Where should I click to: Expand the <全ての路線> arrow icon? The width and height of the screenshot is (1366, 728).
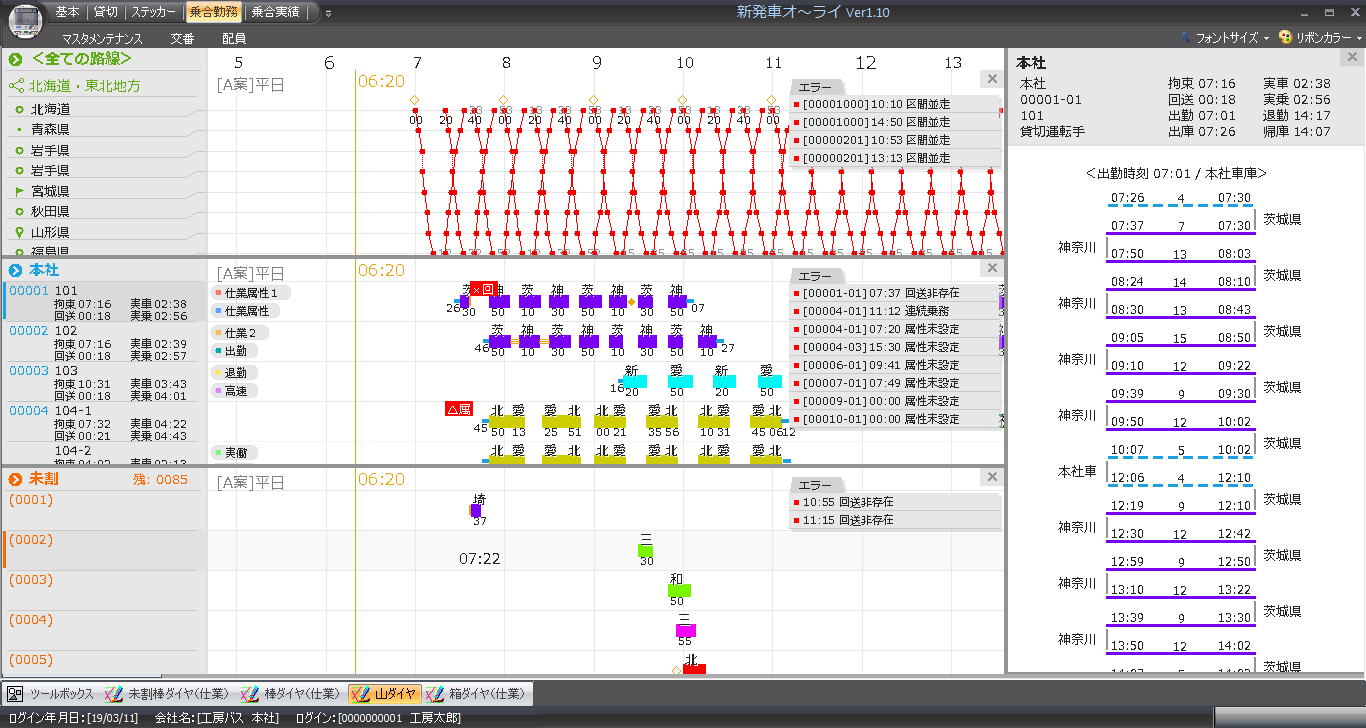[16, 59]
